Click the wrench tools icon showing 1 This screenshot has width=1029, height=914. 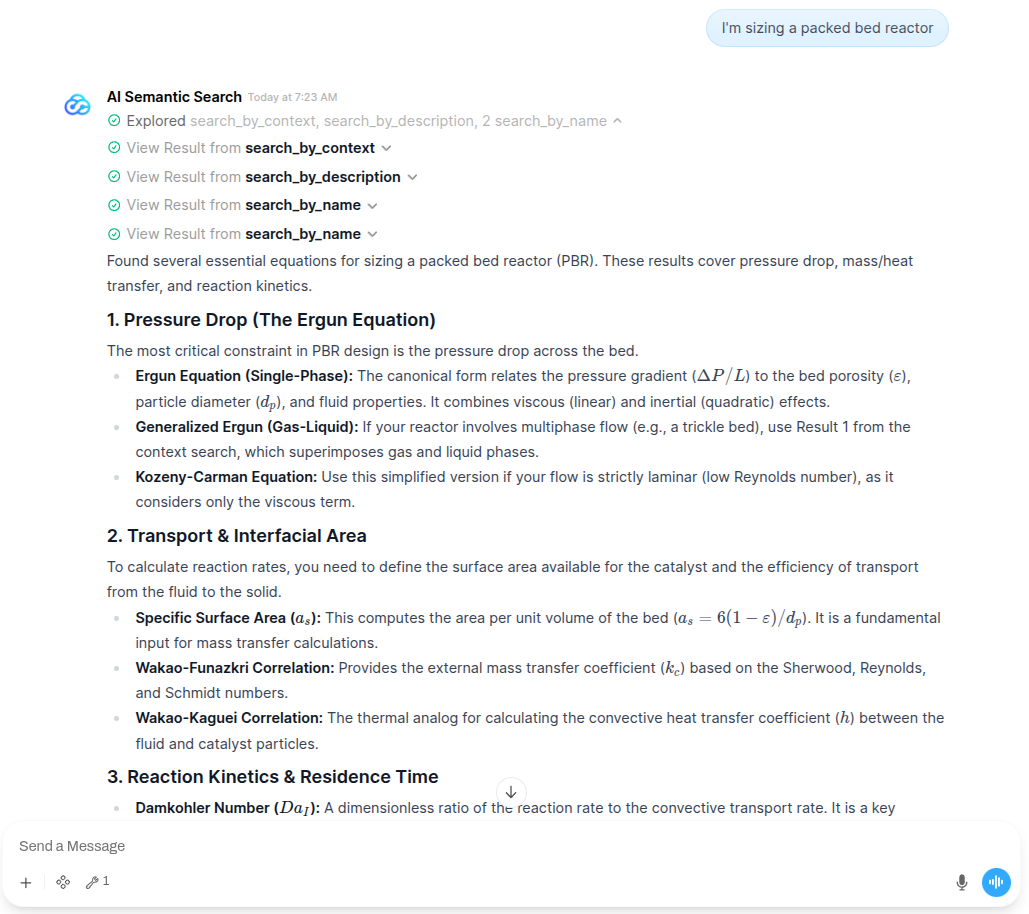point(95,882)
